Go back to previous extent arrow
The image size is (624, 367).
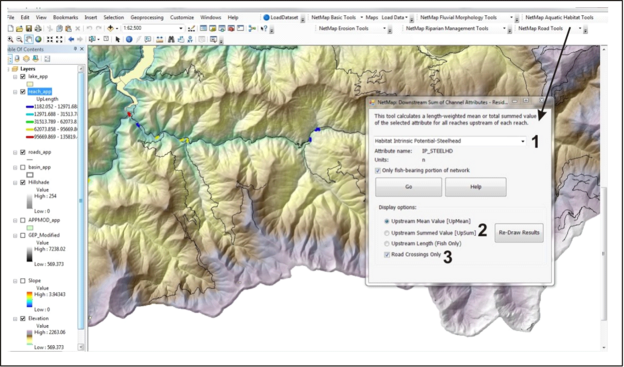click(71, 39)
